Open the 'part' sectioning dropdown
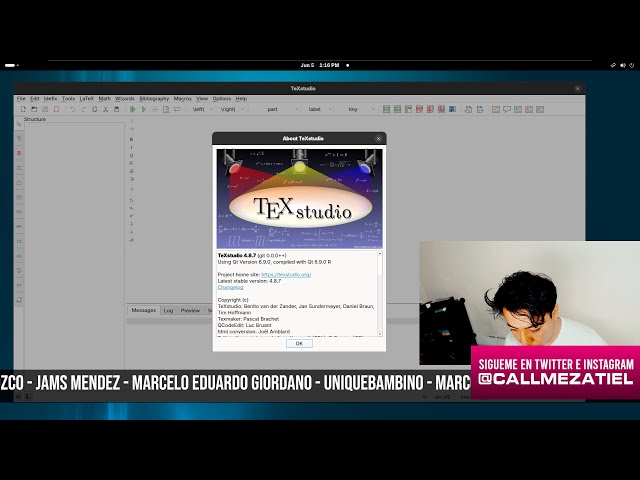The height and width of the screenshot is (480, 640). tap(277, 109)
